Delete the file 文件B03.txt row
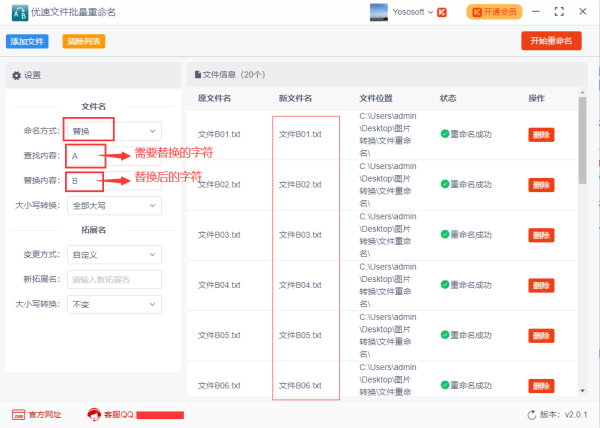This screenshot has height=428, width=600. pos(541,235)
